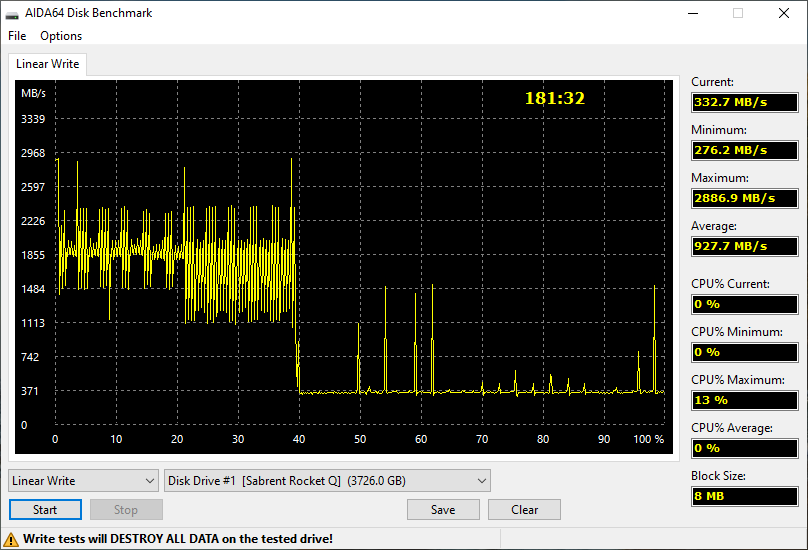The height and width of the screenshot is (550, 808).
Task: Click the CPU% Maximum 13 % value
Action: [x=745, y=400]
